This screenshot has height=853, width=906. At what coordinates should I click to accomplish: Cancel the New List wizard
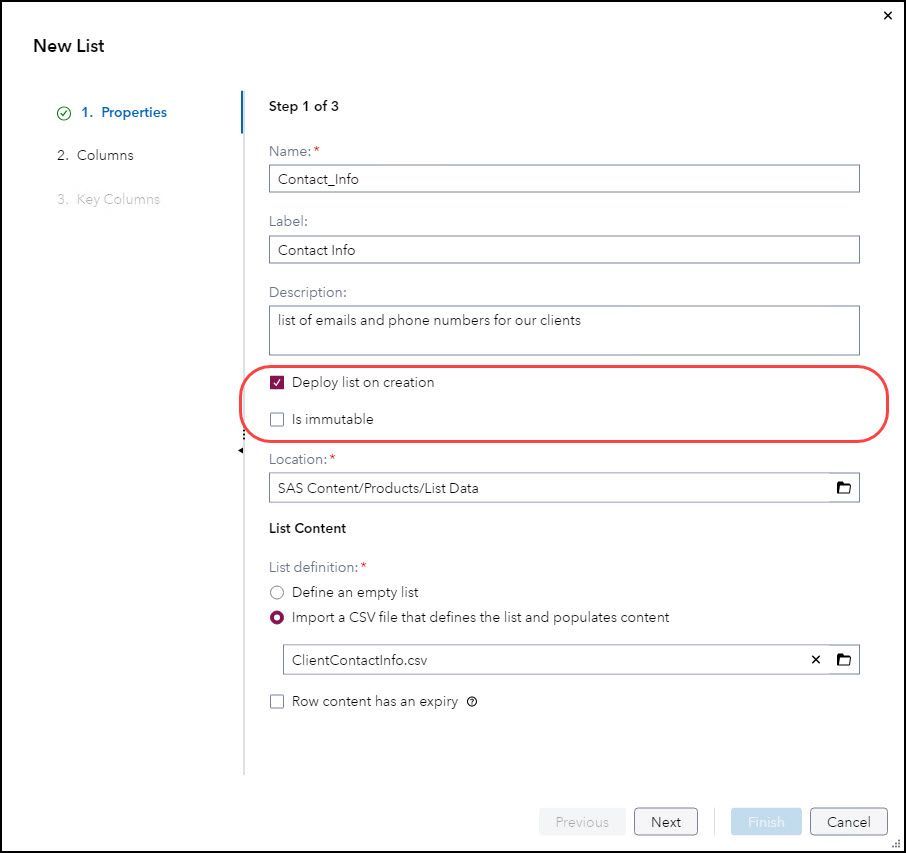tap(848, 822)
